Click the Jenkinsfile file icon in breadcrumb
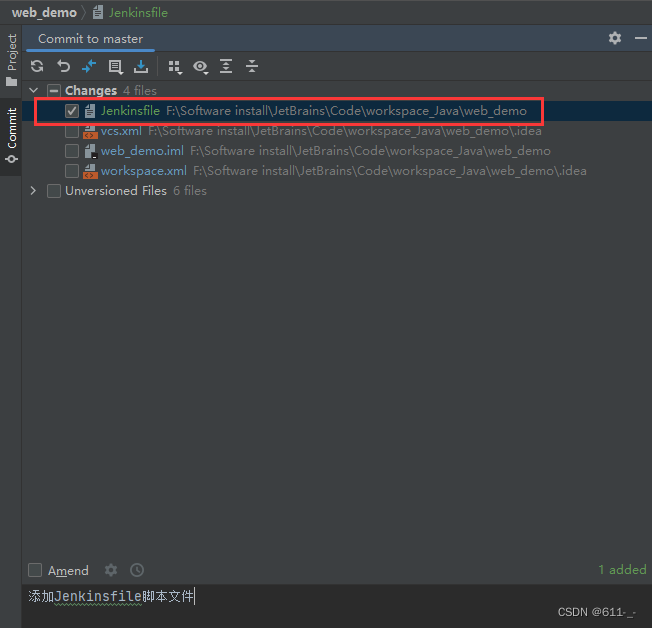652x628 pixels. point(98,12)
